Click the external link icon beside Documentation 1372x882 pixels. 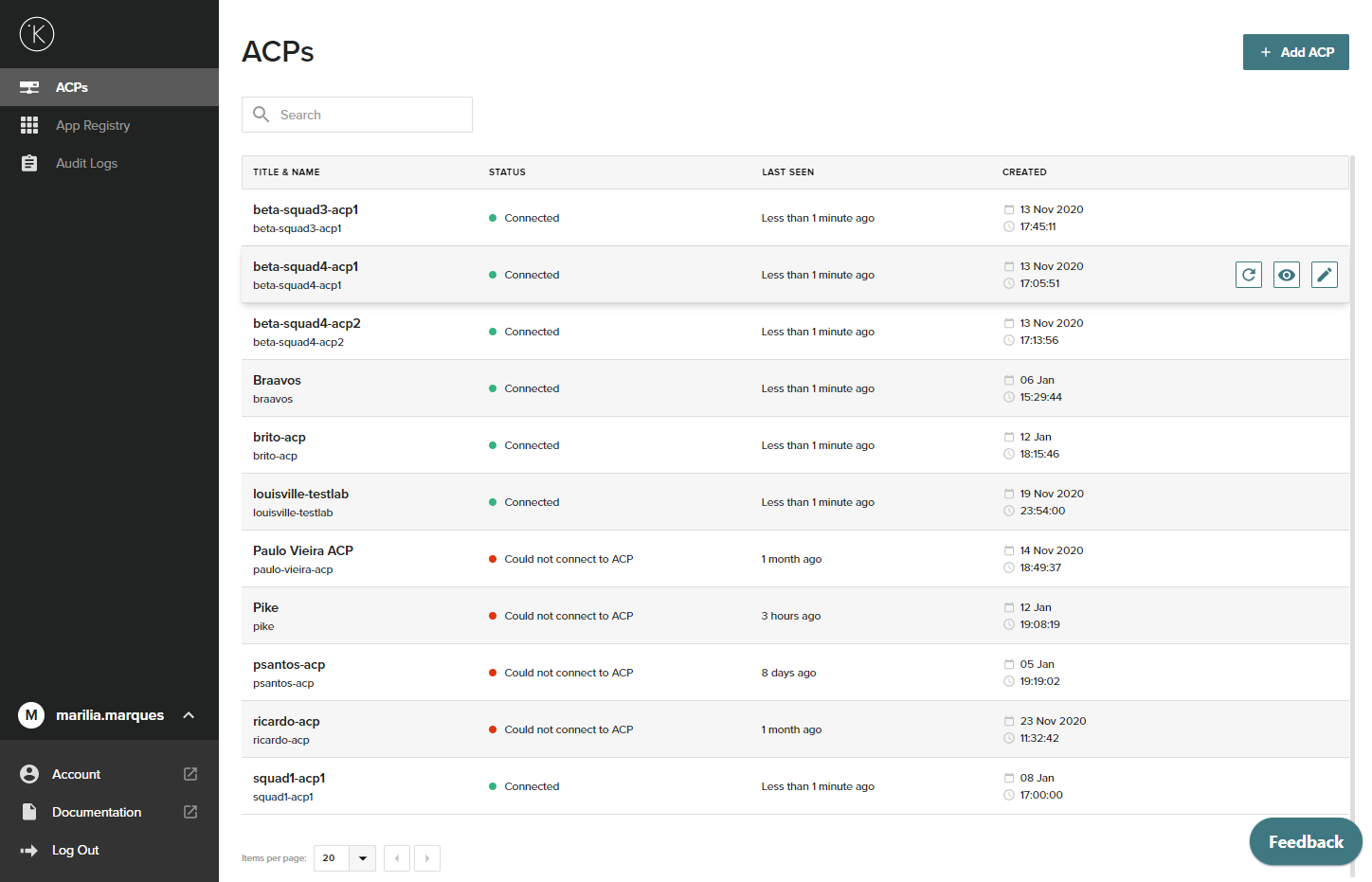tap(190, 812)
